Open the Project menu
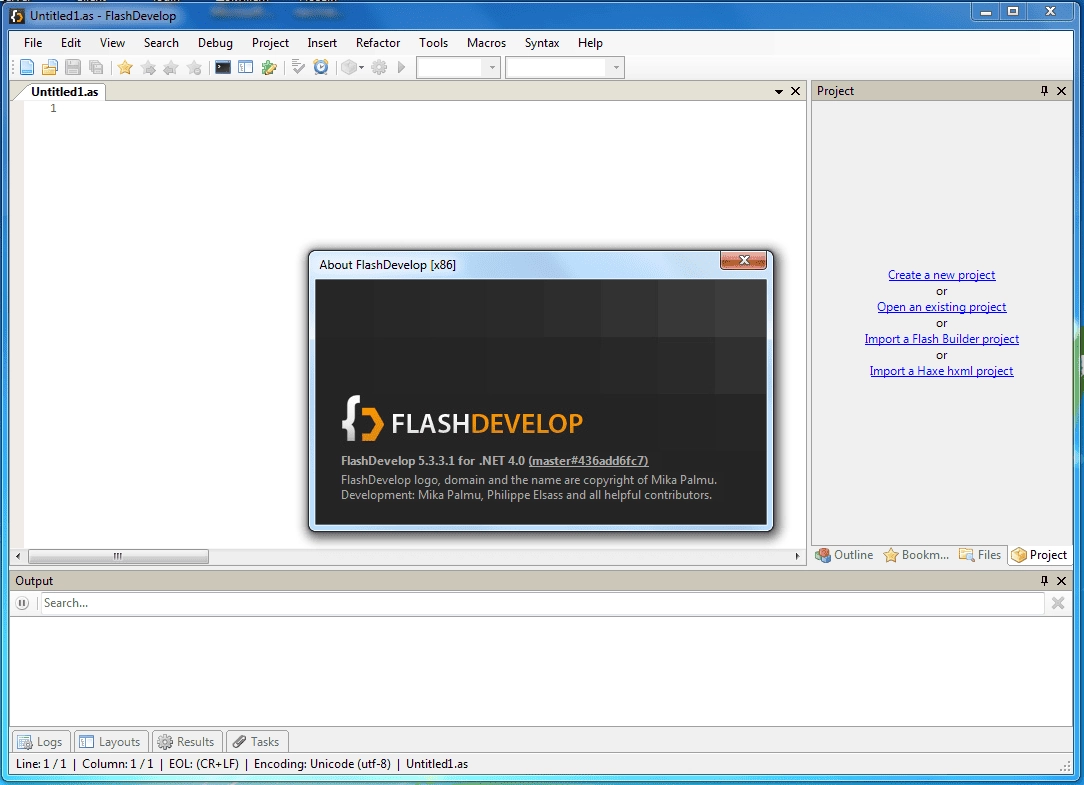This screenshot has height=785, width=1084. [270, 43]
